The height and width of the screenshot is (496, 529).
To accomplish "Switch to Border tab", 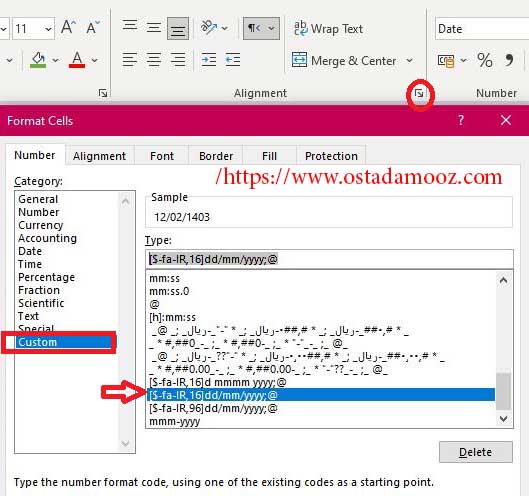I will pos(216,156).
